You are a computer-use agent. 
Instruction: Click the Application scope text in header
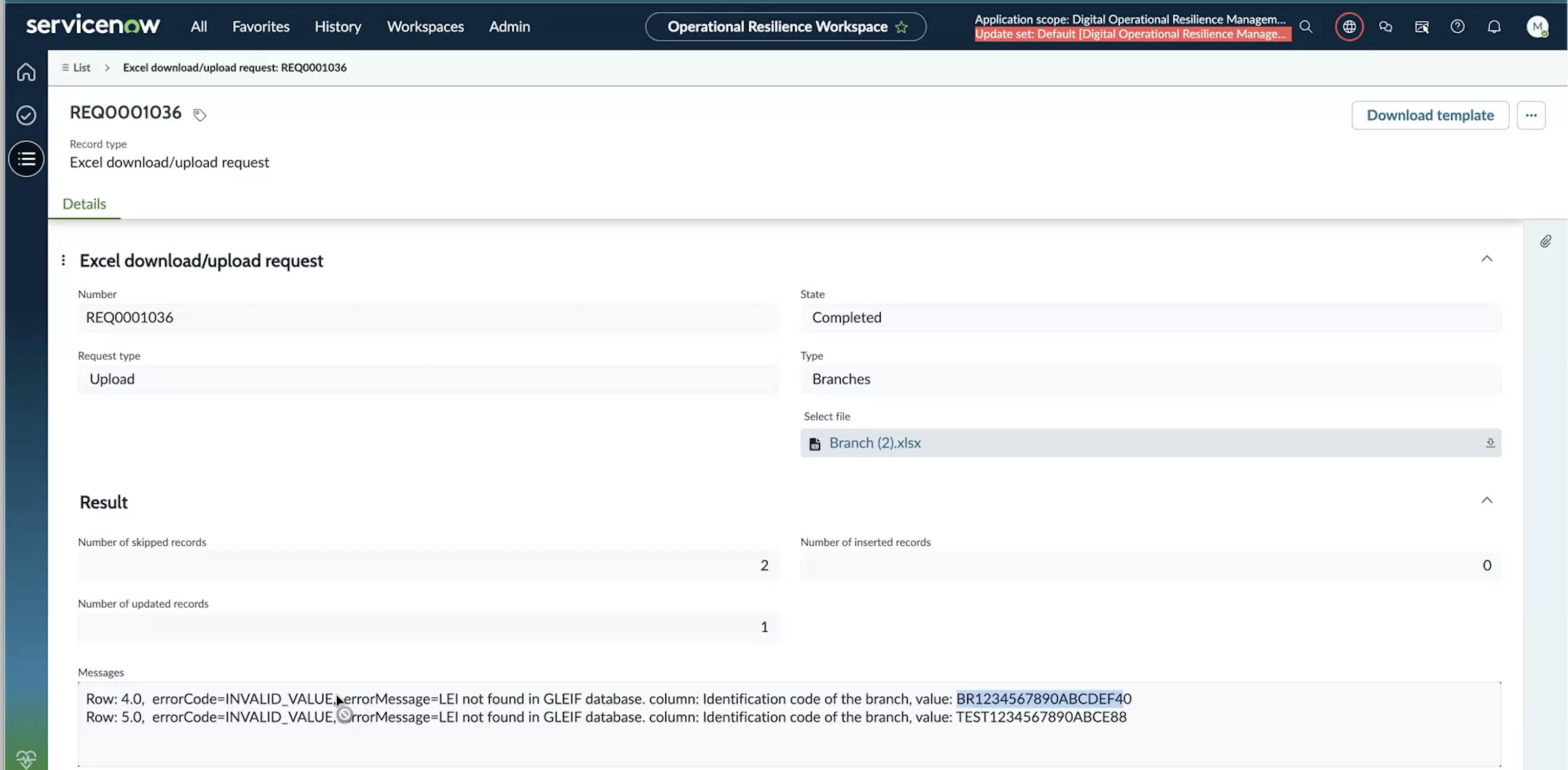click(x=1130, y=19)
